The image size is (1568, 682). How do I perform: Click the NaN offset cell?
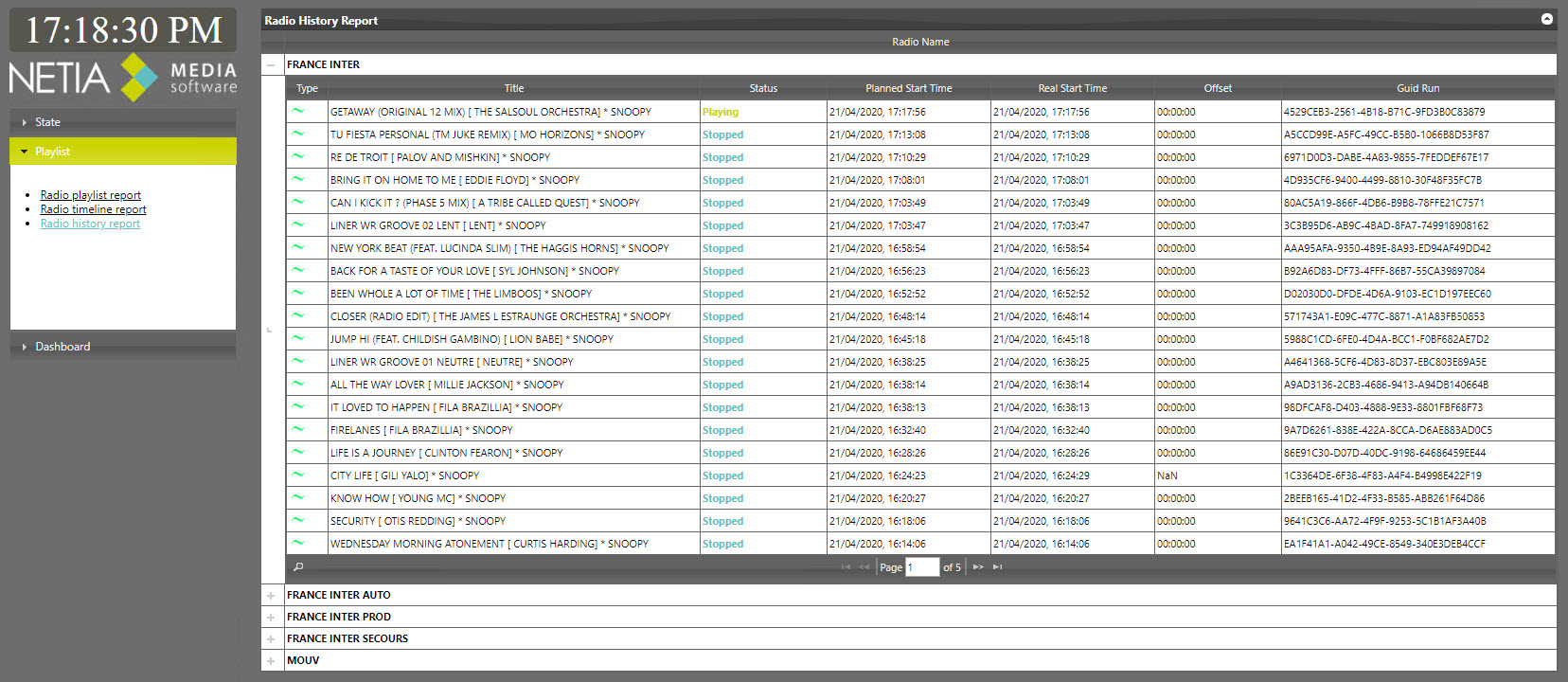coord(1218,476)
